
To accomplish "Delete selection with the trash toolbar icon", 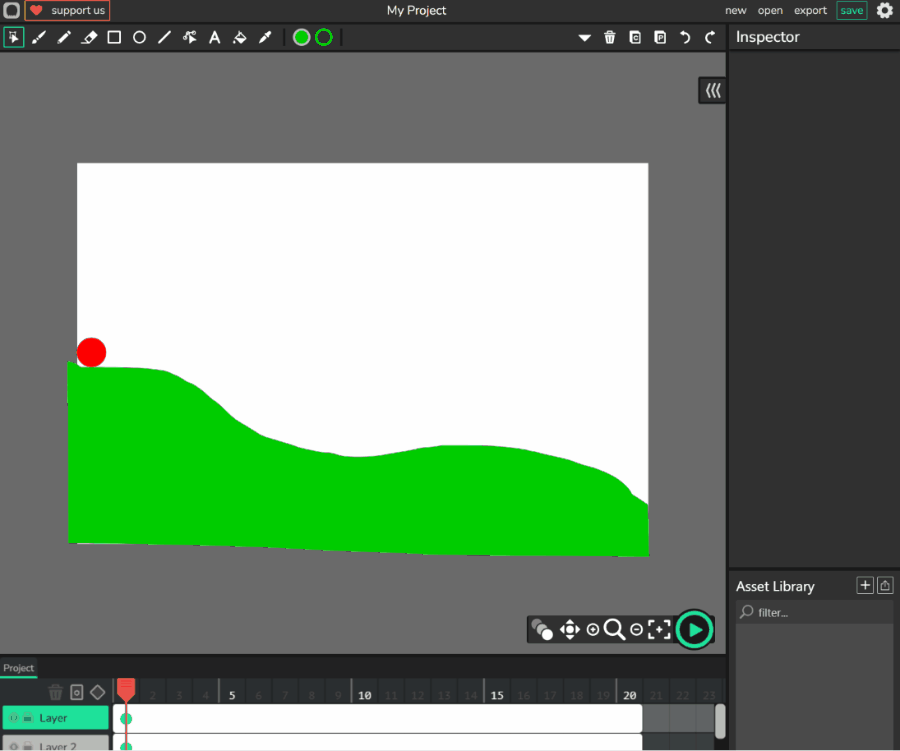I will 610,37.
